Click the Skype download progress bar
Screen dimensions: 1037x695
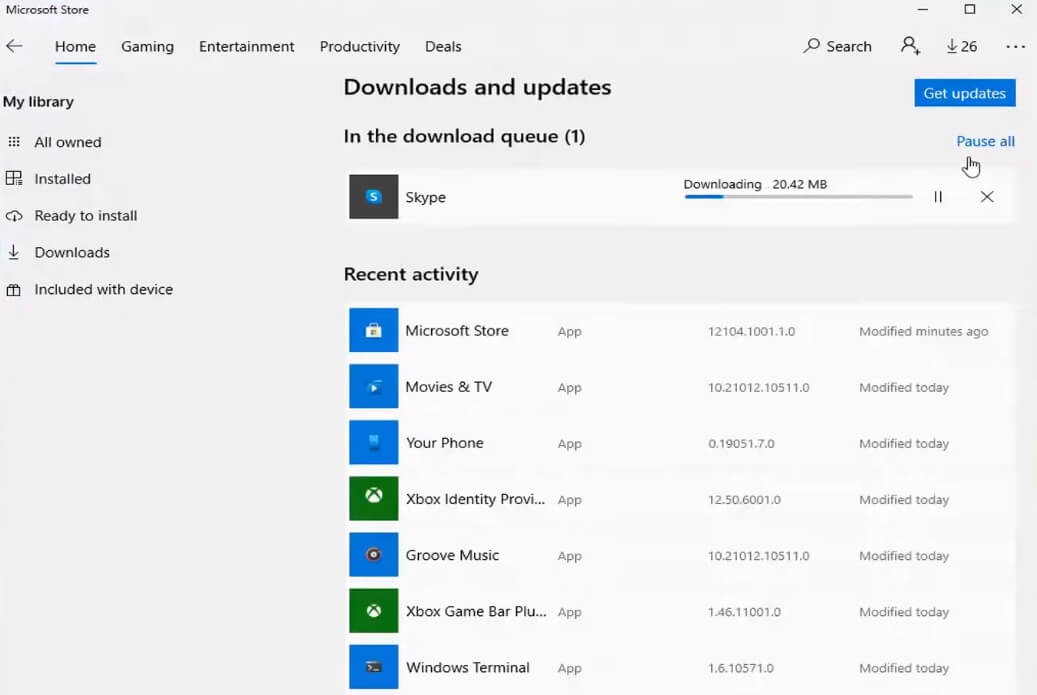pos(798,197)
